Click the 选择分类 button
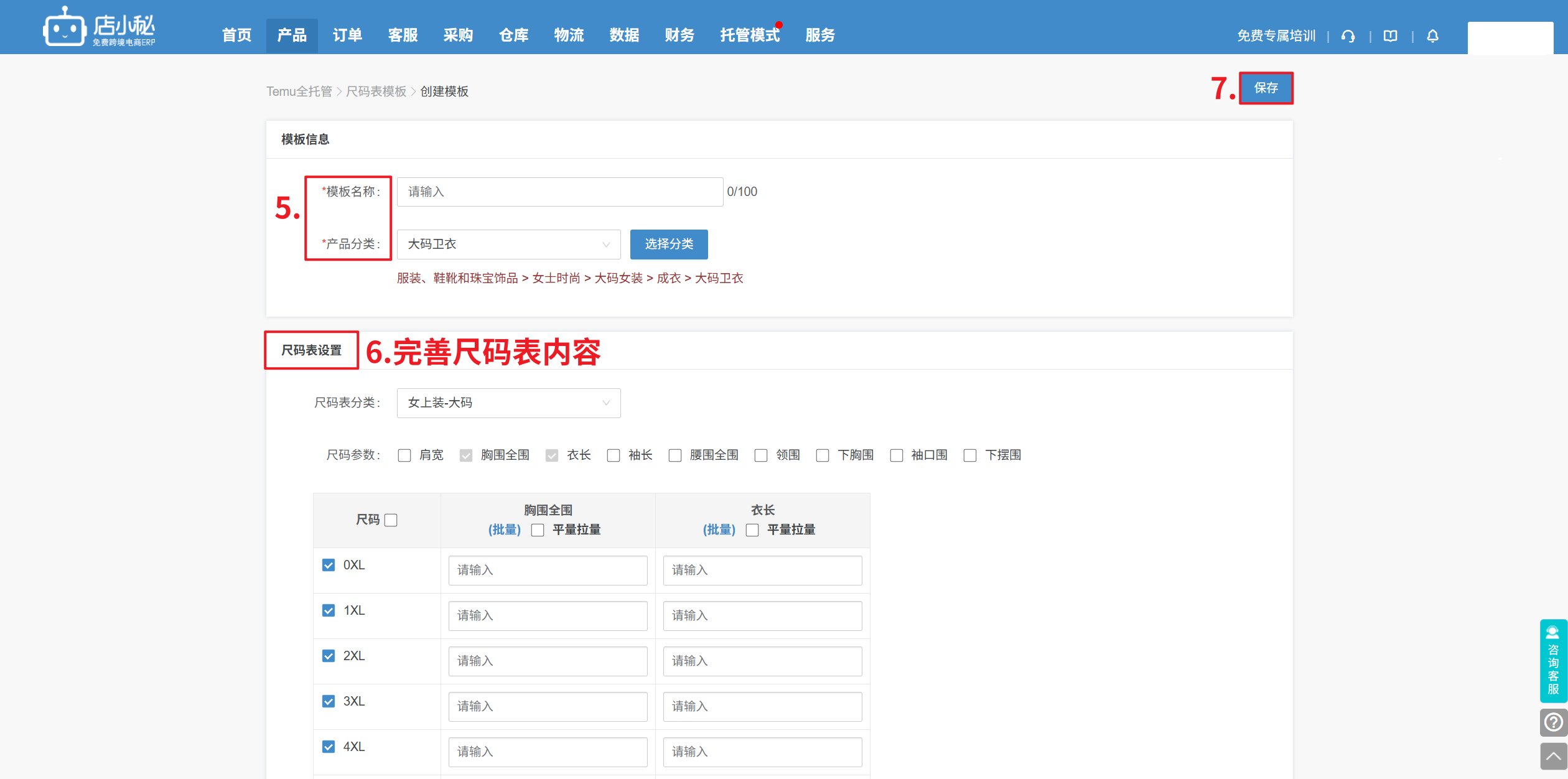This screenshot has width=1568, height=779. click(x=668, y=245)
